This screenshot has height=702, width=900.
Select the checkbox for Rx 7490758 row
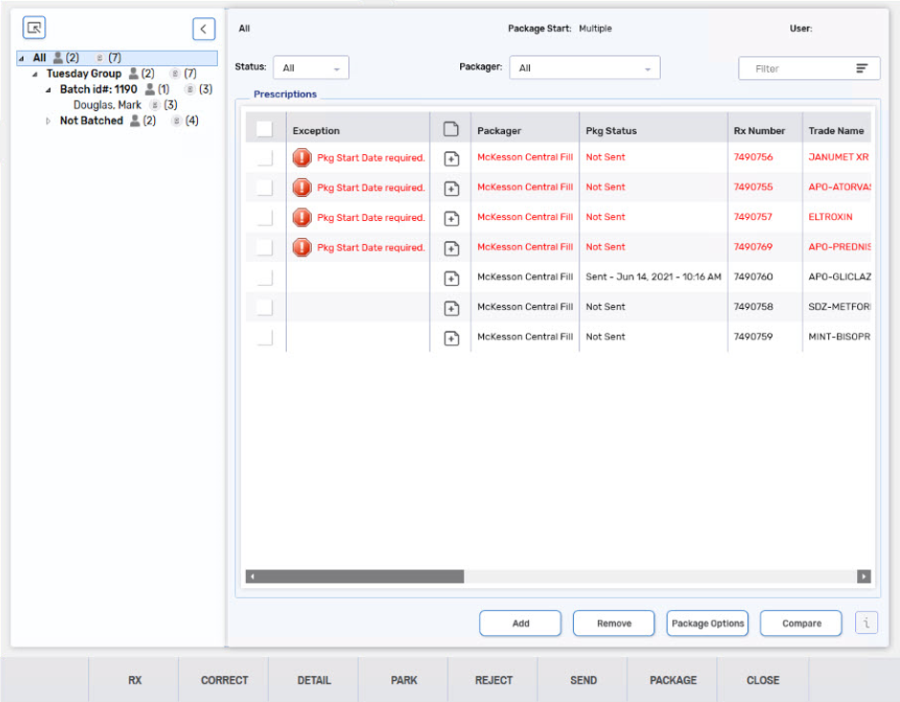pos(264,307)
